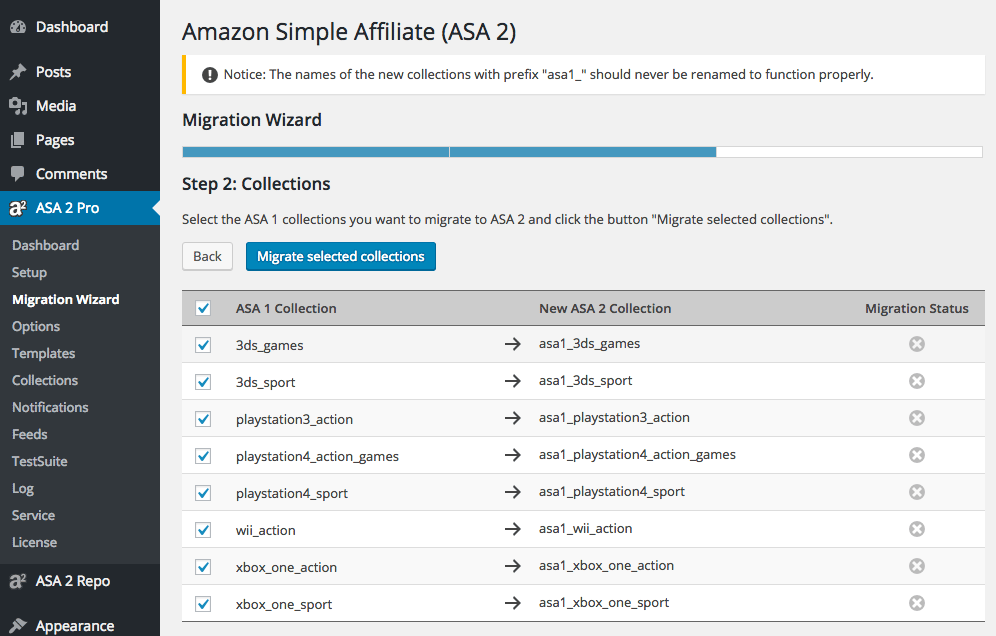The height and width of the screenshot is (636, 996).
Task: Select the ASA 2 Pro plugin logo icon
Action: [17, 208]
